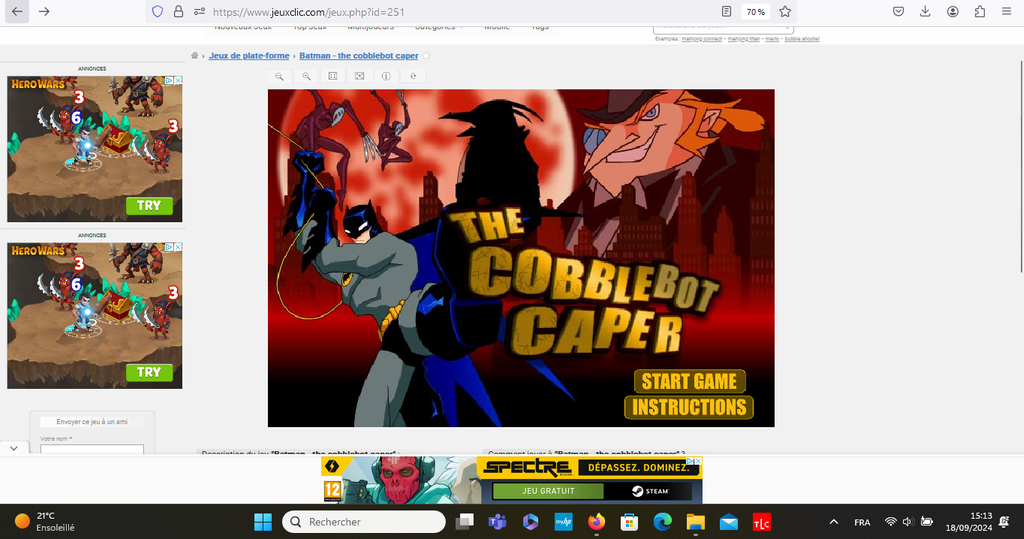Open site permissions icon in address bar
The image size is (1024, 539).
pyautogui.click(x=199, y=12)
